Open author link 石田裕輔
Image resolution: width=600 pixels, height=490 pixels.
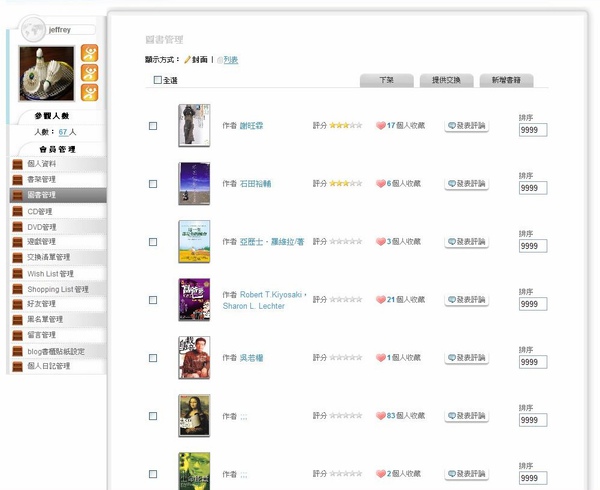pyautogui.click(x=255, y=184)
